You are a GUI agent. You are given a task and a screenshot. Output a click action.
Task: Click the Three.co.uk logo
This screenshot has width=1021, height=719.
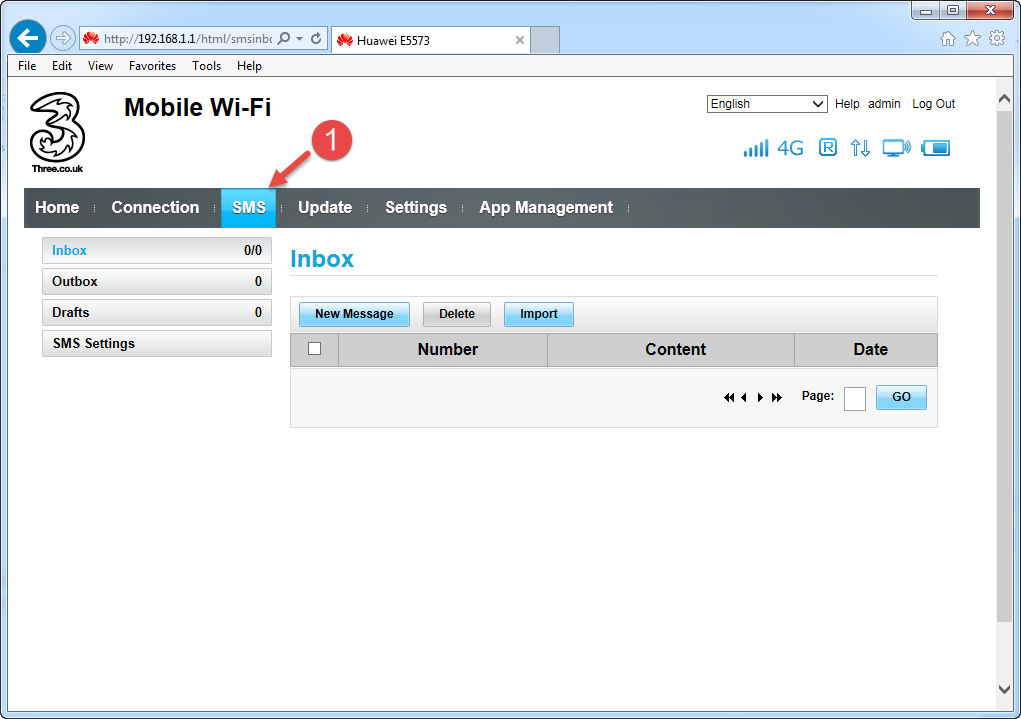pyautogui.click(x=57, y=132)
